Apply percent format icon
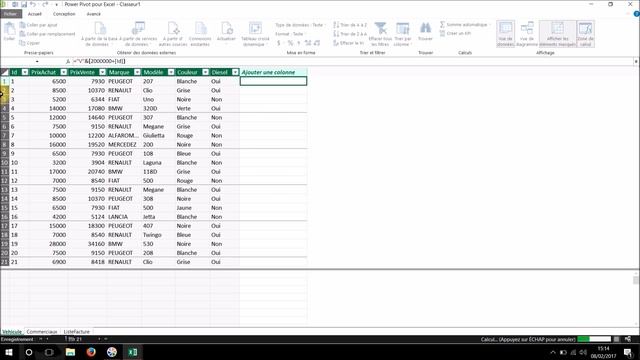 pyautogui.click(x=290, y=43)
